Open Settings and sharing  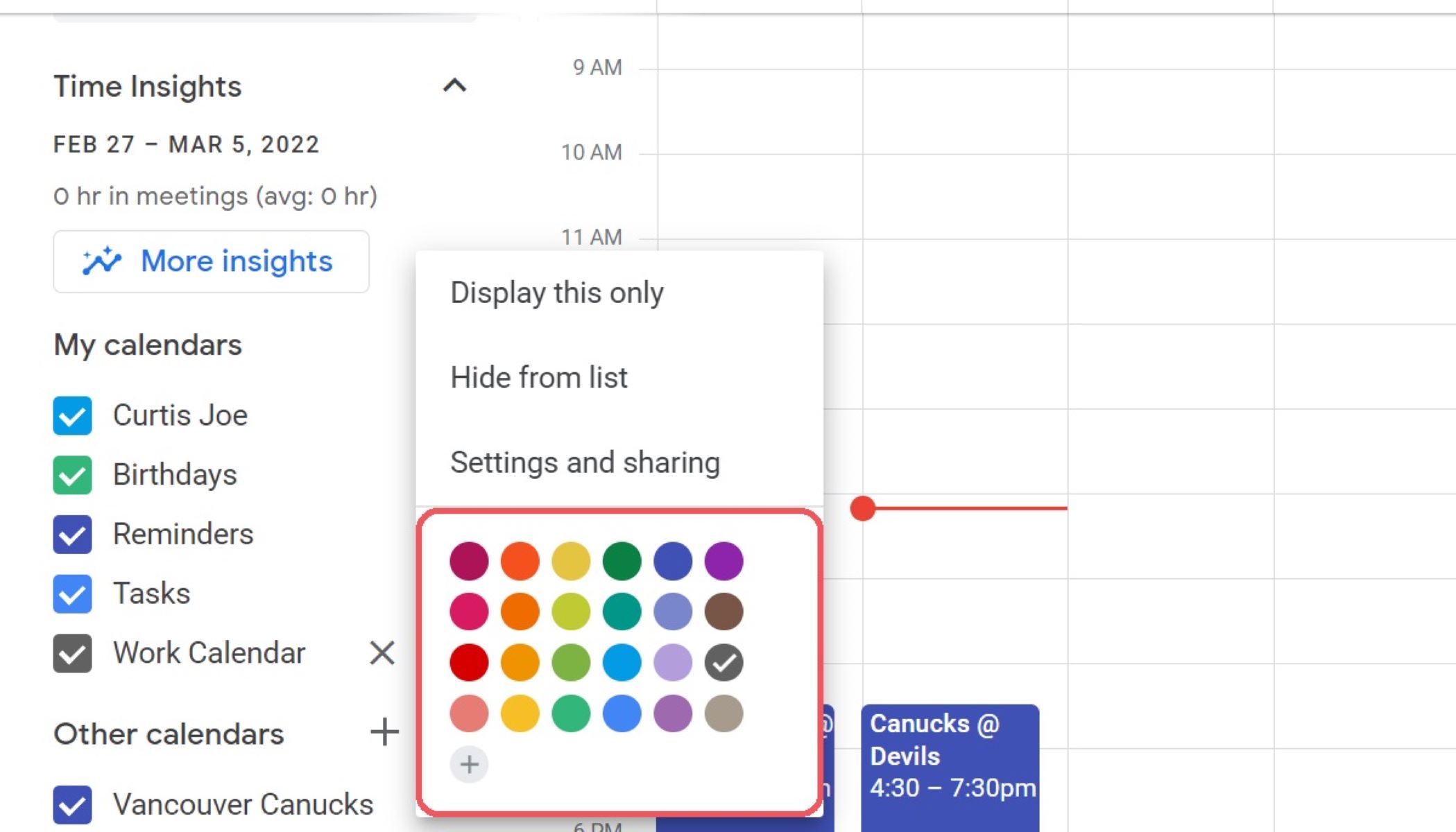coord(585,462)
